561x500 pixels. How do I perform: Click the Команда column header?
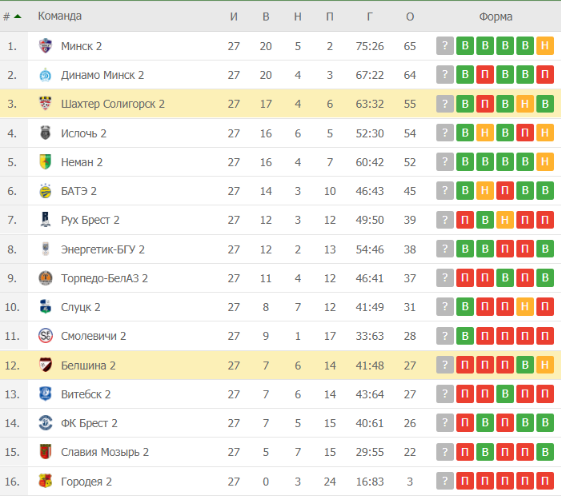pyautogui.click(x=60, y=16)
